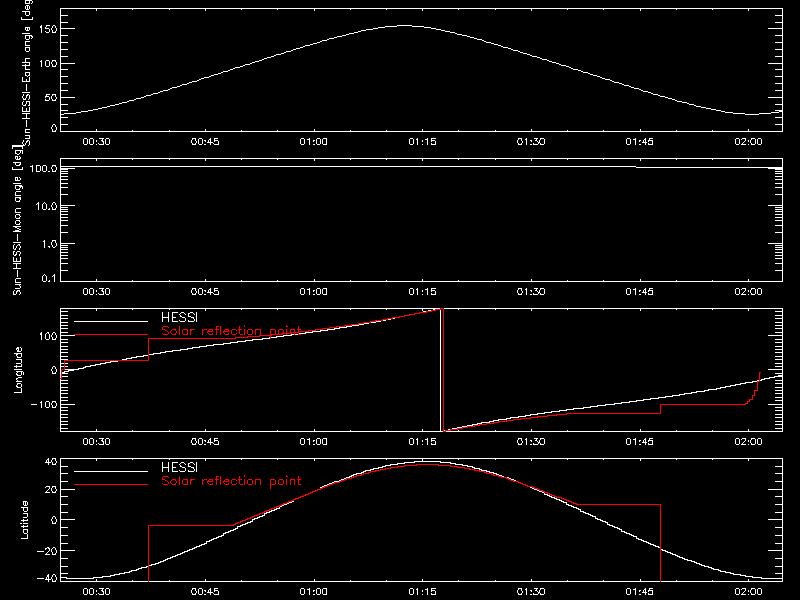Click 01:15 time label under Latitude plot
800x600 pixels.
(422, 592)
